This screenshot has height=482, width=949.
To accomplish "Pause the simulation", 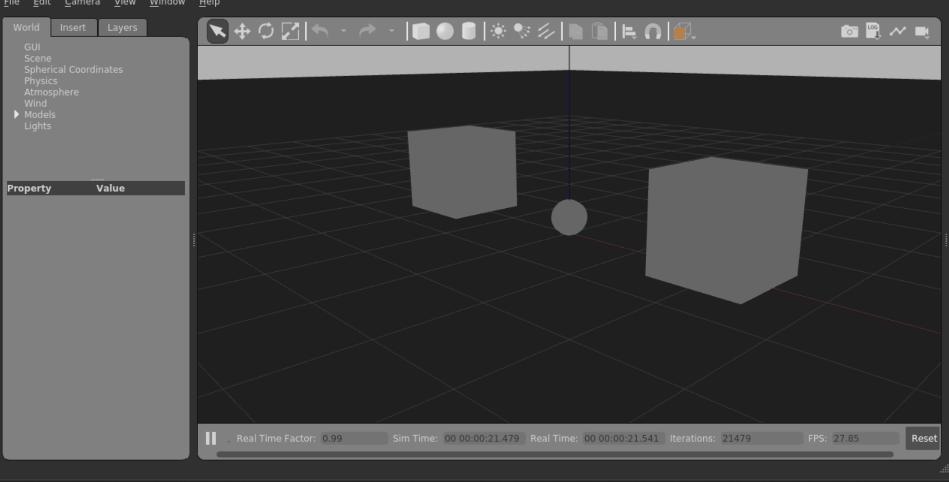I will 211,438.
